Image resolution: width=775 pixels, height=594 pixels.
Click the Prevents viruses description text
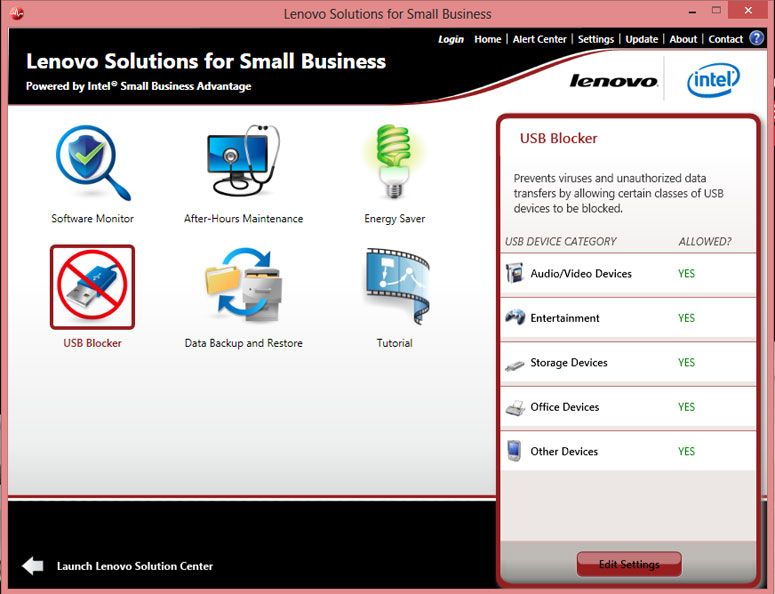pos(618,193)
